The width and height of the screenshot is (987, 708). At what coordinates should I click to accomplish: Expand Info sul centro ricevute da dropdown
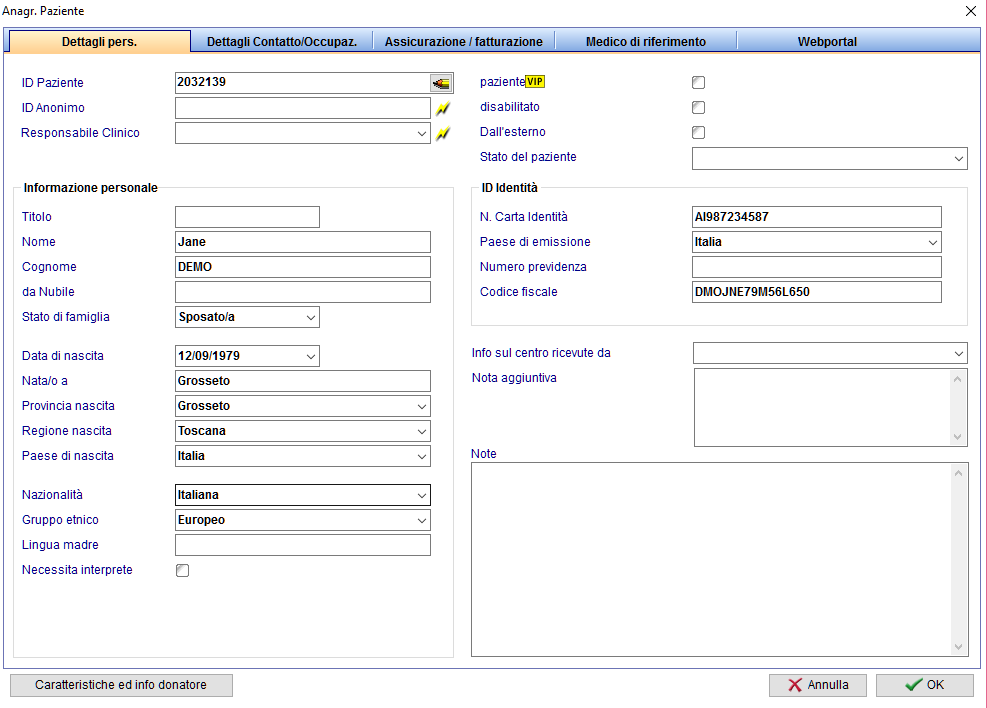pos(959,354)
